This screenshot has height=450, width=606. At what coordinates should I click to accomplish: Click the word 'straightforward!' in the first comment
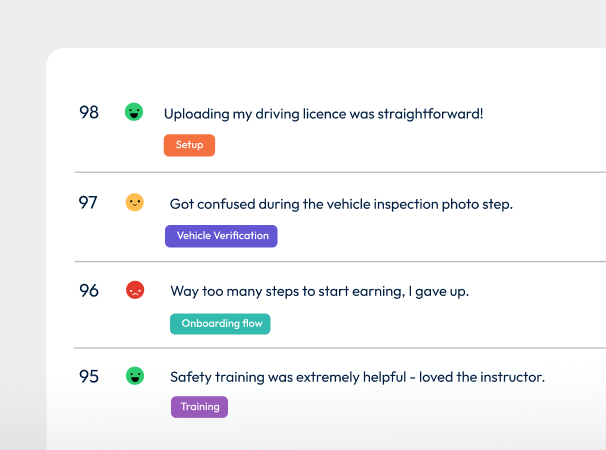430,114
